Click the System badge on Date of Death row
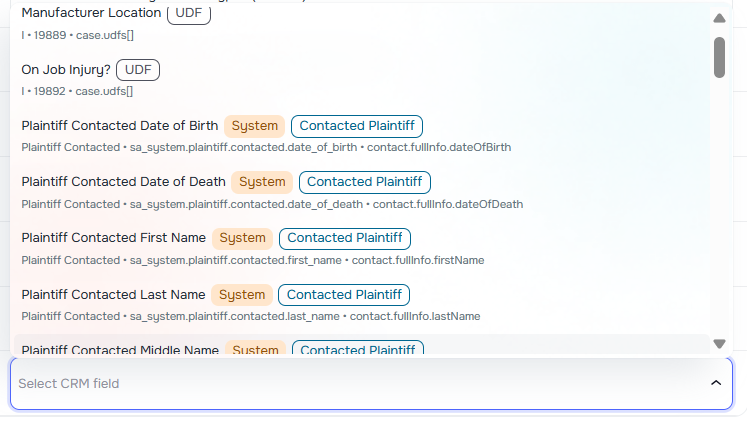This screenshot has height=431, width=747. 262,182
